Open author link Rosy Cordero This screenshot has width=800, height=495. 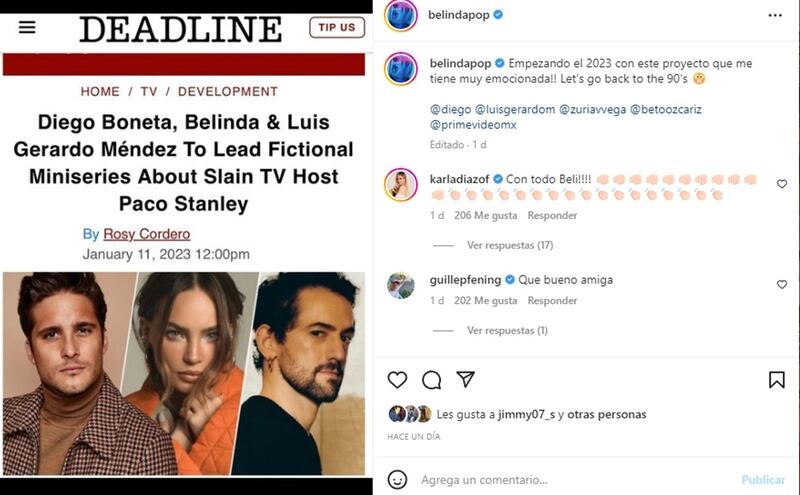click(x=146, y=234)
